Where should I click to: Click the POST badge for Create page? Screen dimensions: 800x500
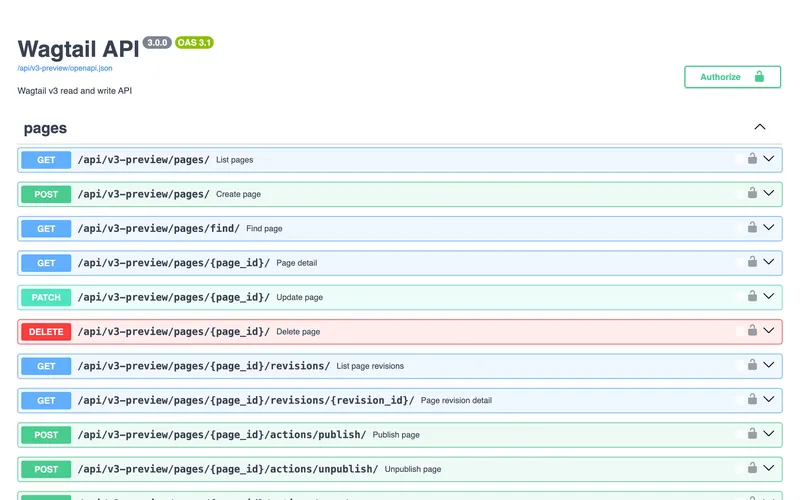click(46, 194)
